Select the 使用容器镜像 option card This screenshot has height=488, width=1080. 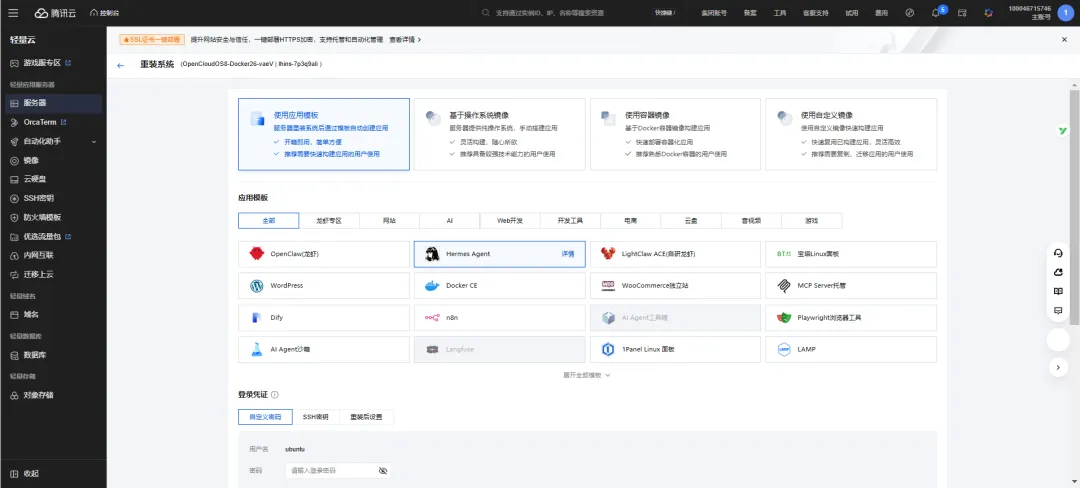[x=676, y=134]
